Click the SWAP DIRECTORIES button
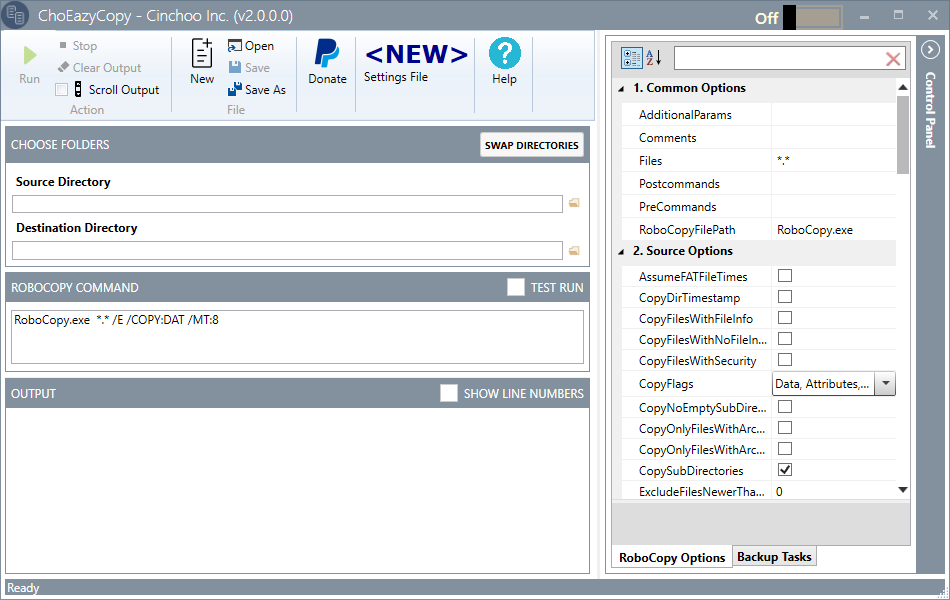Image resolution: width=950 pixels, height=600 pixels. click(x=531, y=145)
